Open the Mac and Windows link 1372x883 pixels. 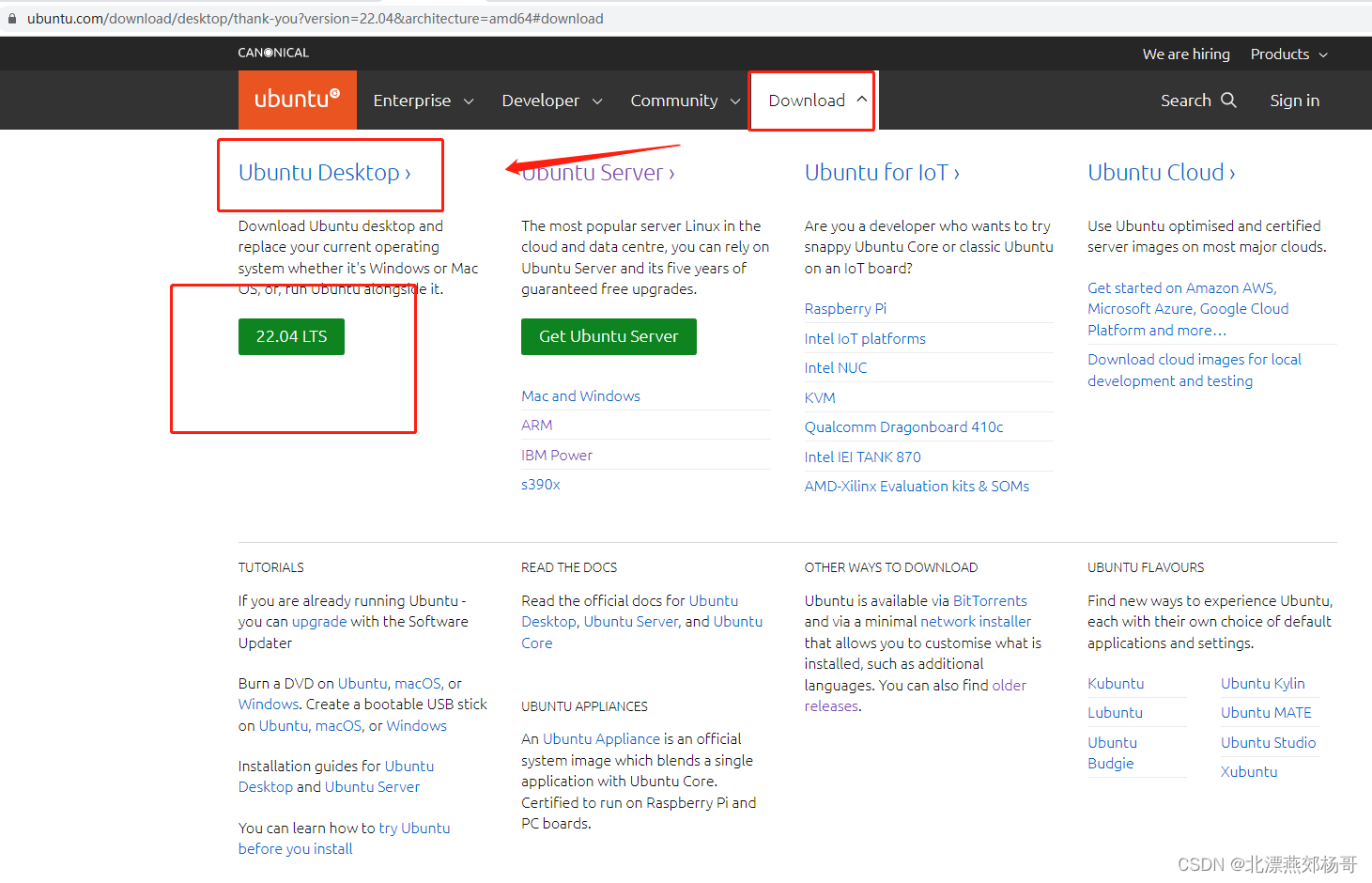pos(580,396)
